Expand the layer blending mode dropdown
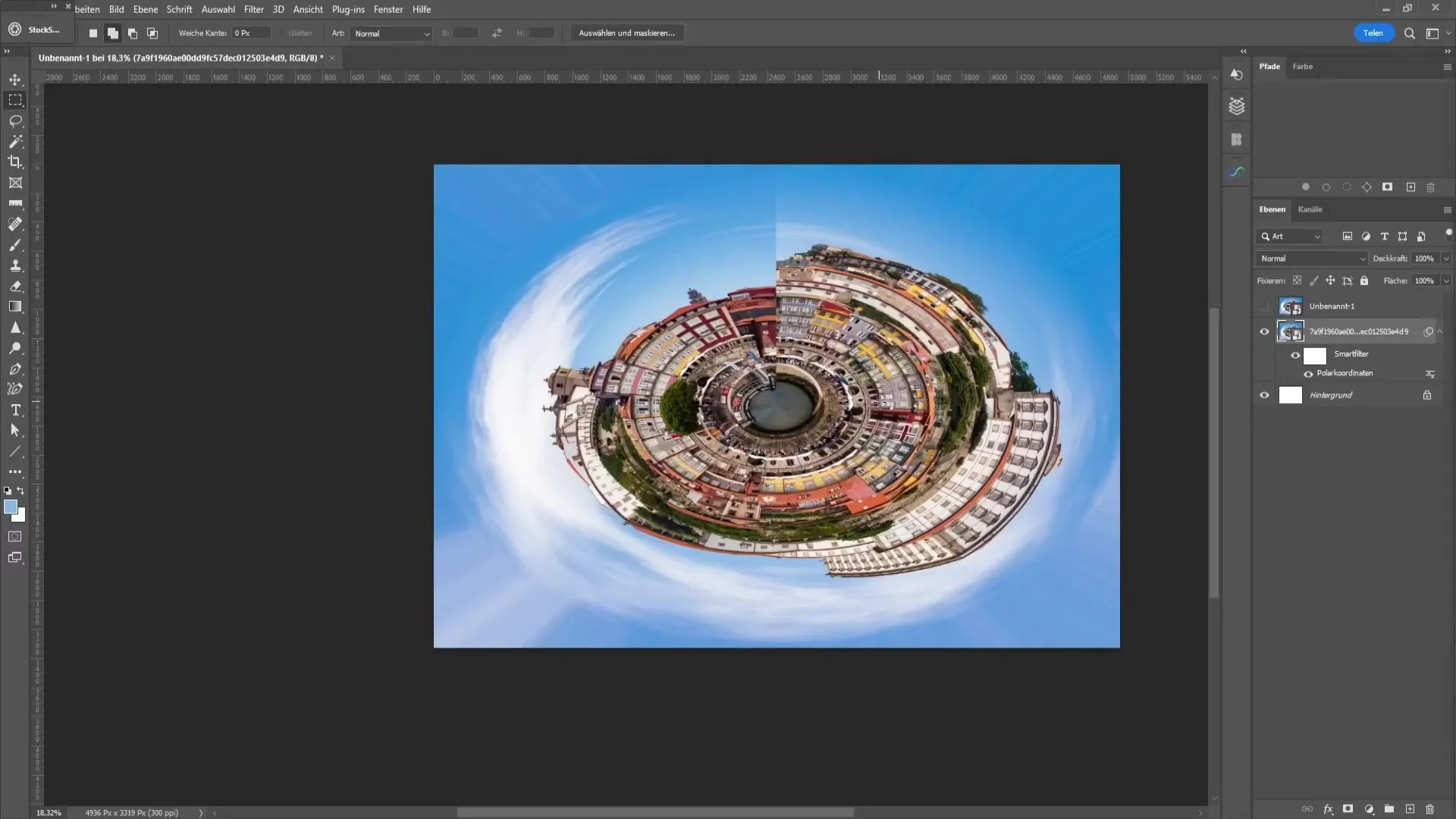 tap(1311, 258)
